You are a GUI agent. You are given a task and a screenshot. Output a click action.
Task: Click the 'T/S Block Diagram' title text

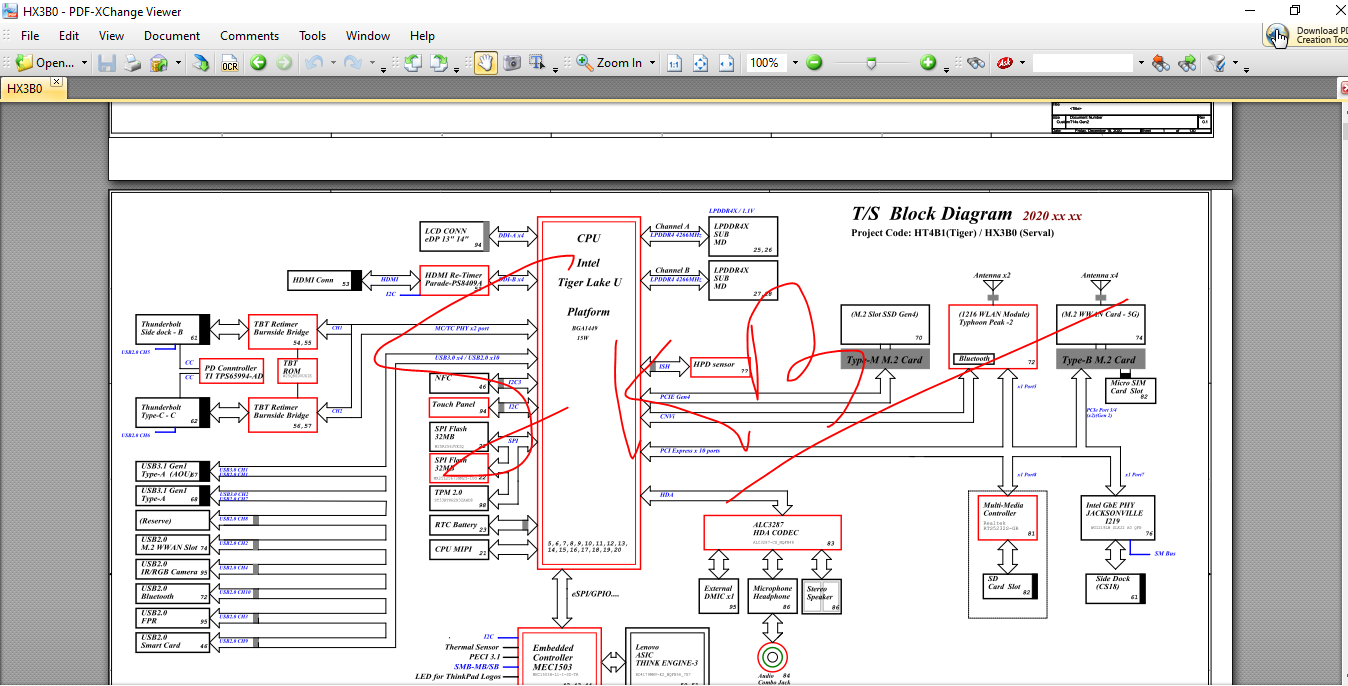pyautogui.click(x=932, y=213)
